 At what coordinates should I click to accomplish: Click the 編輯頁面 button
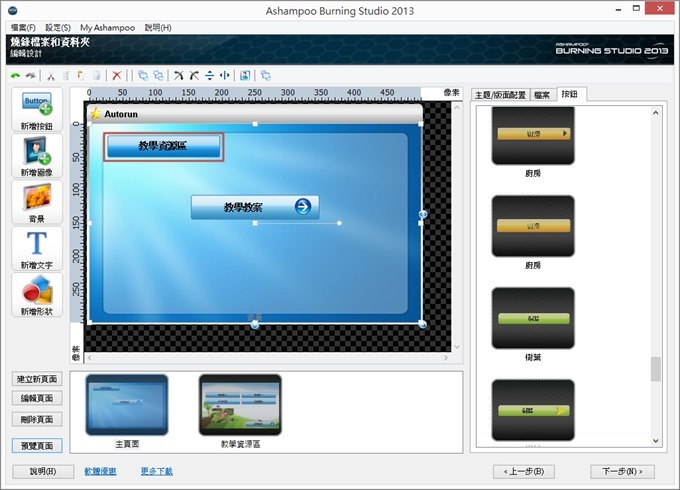coord(37,398)
